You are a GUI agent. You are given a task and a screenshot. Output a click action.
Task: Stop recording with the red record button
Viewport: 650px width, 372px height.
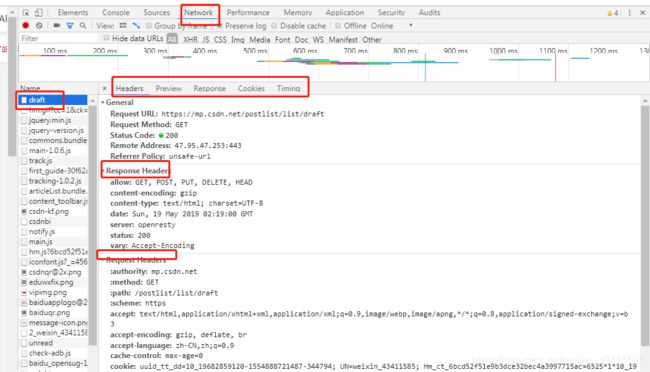[x=26, y=26]
